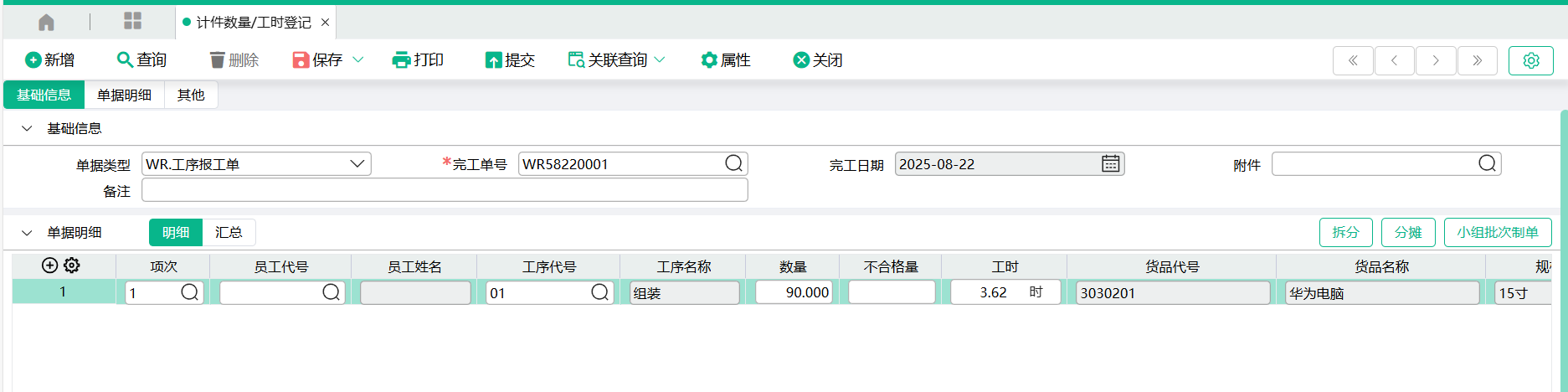1568x392 pixels.
Task: Click the 拆分 button
Action: point(1345,232)
